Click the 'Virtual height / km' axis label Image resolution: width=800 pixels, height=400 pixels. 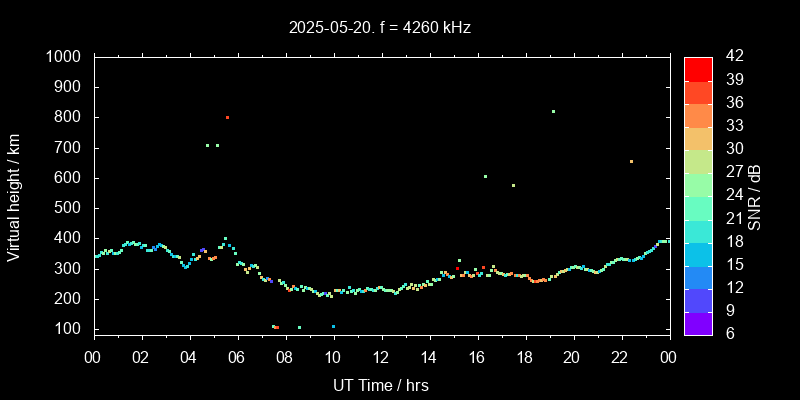pos(14,195)
